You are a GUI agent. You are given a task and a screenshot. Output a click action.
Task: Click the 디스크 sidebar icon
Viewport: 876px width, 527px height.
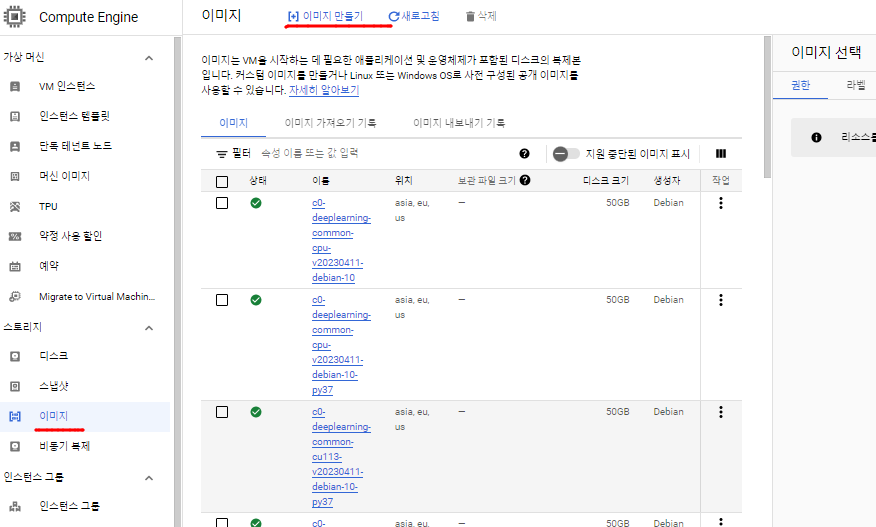coord(15,356)
